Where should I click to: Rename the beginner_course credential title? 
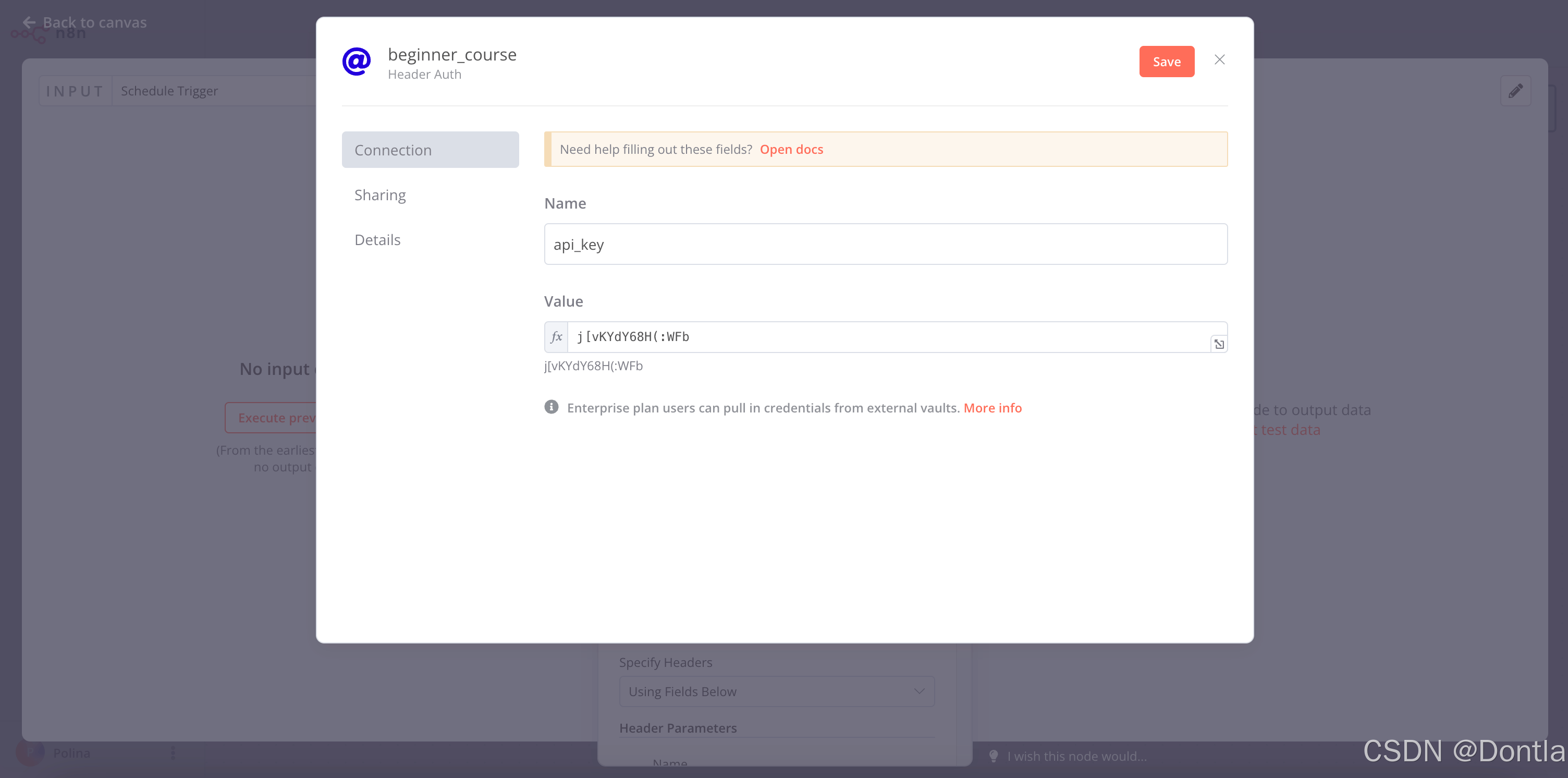(x=451, y=54)
